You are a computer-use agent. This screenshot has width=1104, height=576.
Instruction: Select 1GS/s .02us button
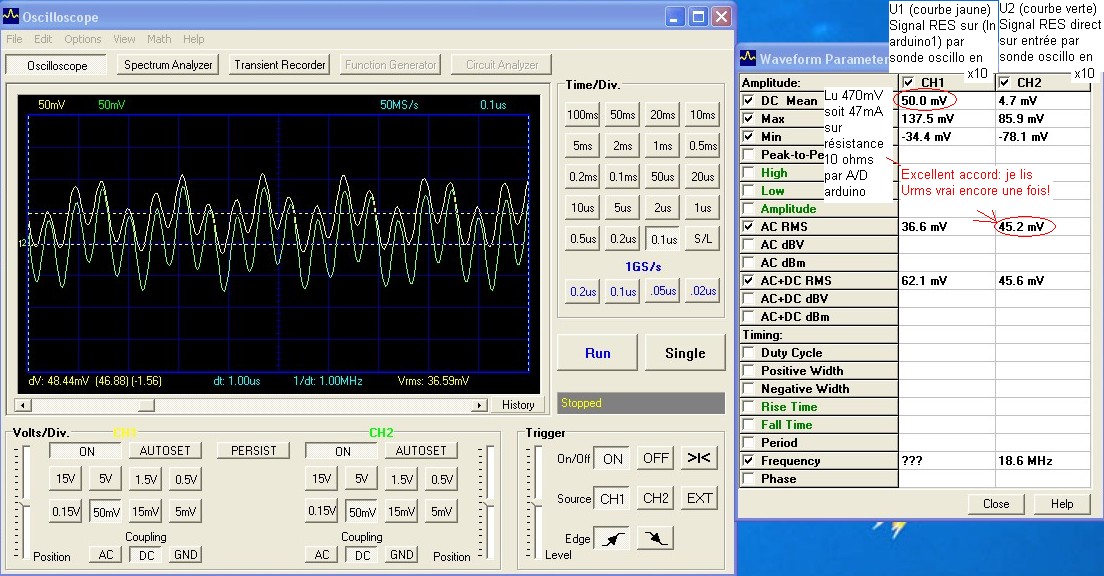[702, 291]
